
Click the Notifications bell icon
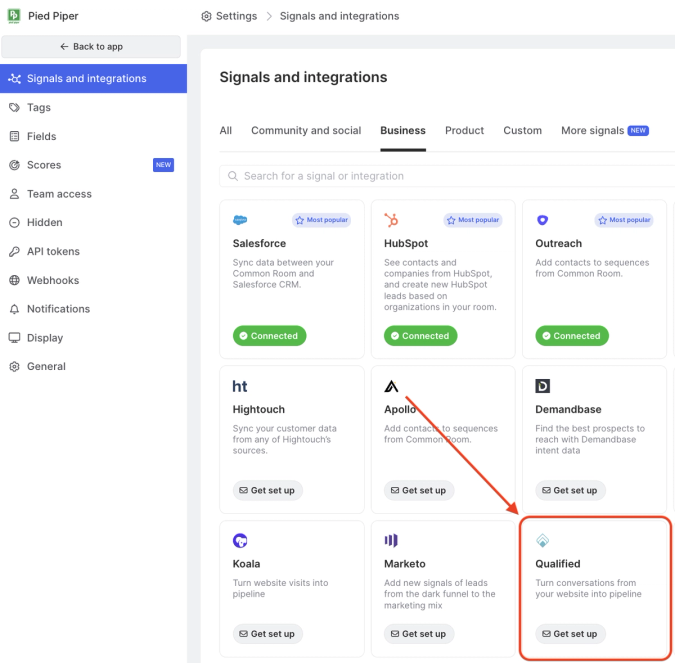(x=14, y=309)
